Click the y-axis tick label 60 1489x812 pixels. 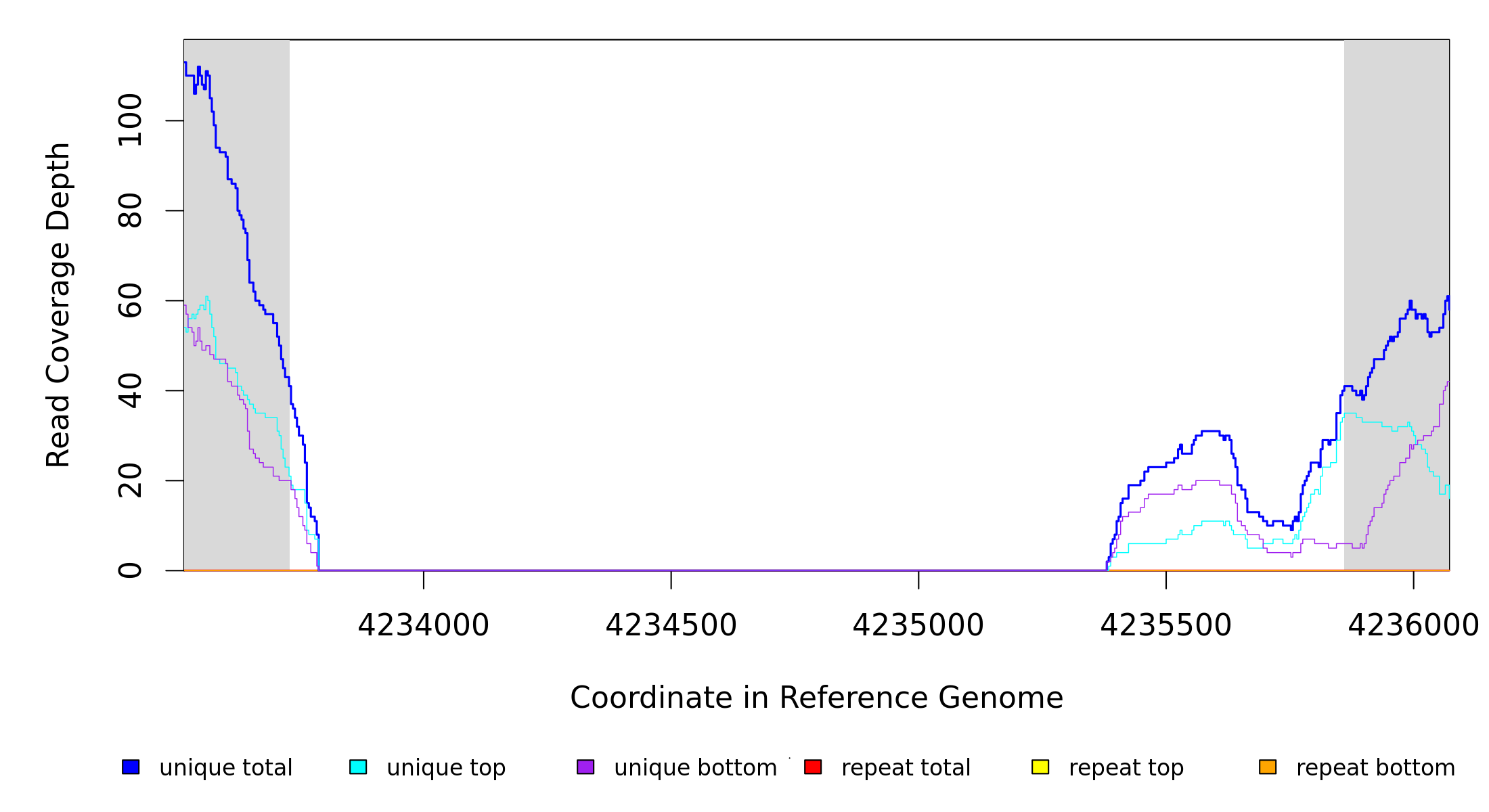point(130,300)
